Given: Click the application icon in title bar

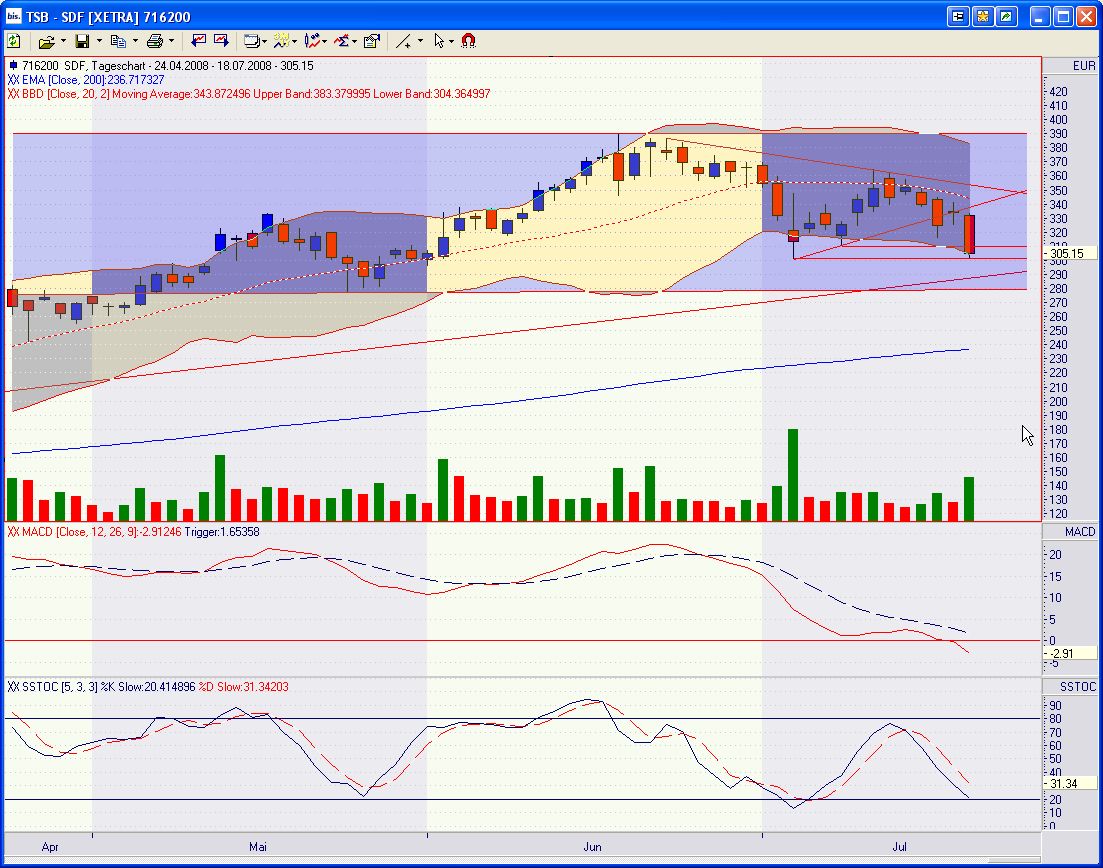Looking at the screenshot, I should [13, 16].
